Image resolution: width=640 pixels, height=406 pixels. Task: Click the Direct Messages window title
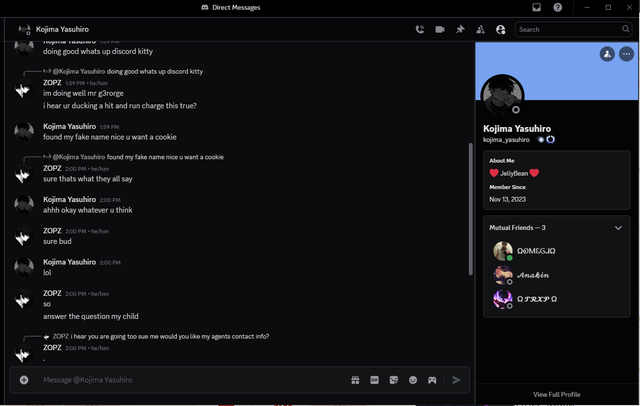click(x=236, y=7)
